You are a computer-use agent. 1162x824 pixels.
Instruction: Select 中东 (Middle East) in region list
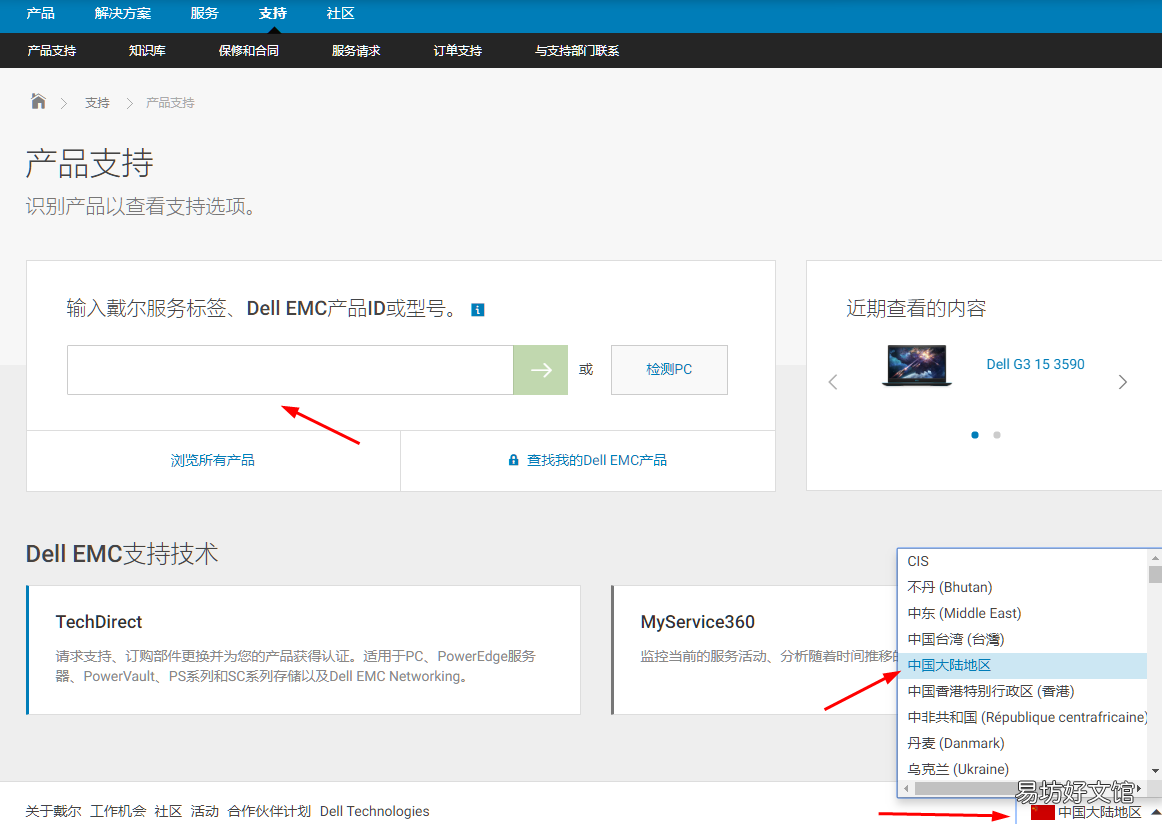click(1023, 614)
